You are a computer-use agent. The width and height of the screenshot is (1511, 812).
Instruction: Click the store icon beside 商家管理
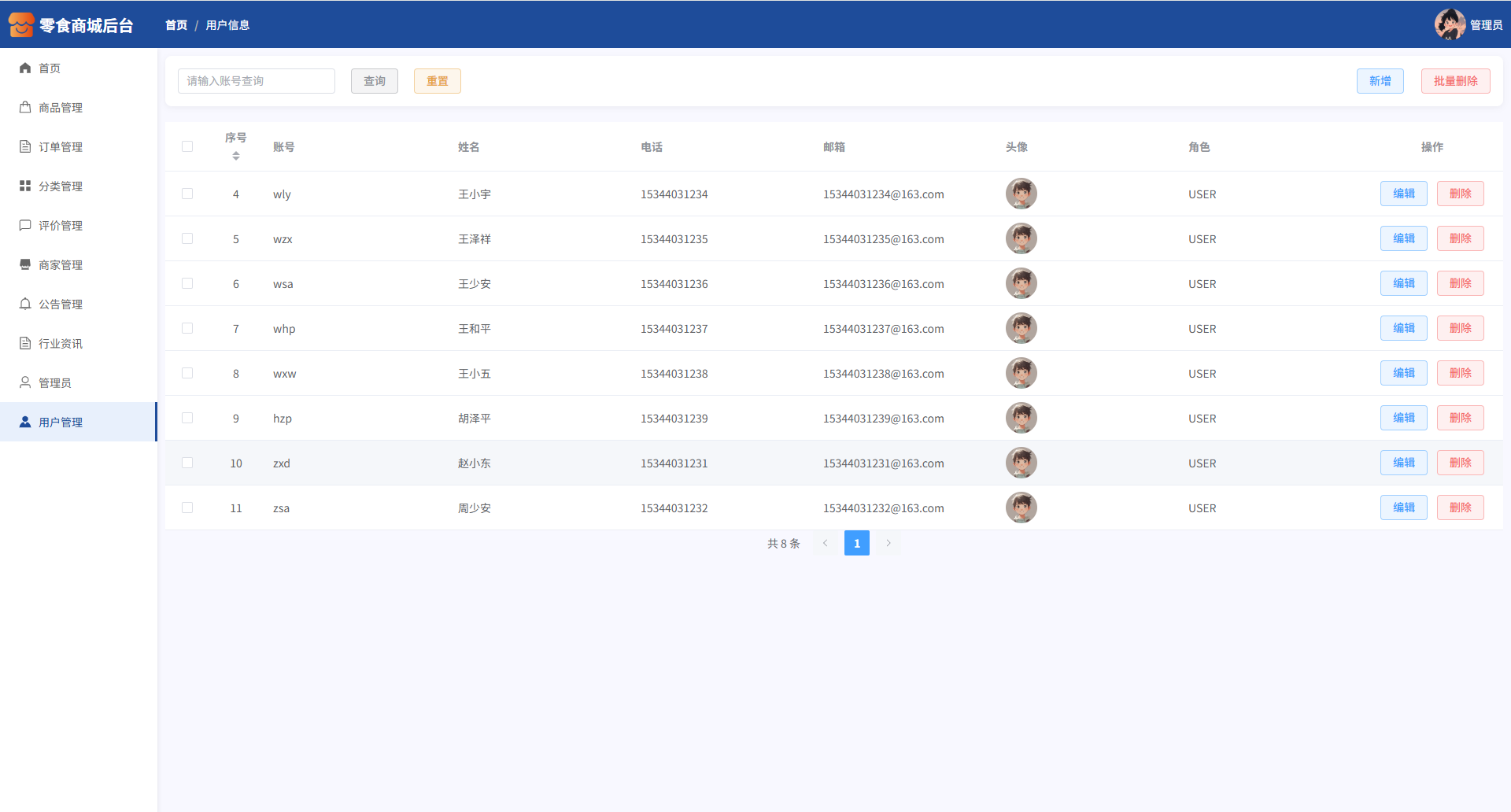[25, 265]
